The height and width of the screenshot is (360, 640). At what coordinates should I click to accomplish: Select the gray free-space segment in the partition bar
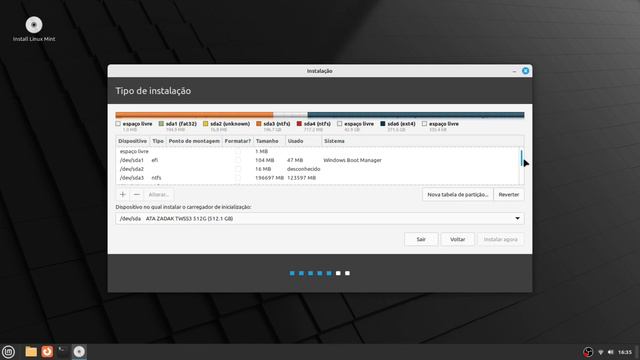point(290,115)
